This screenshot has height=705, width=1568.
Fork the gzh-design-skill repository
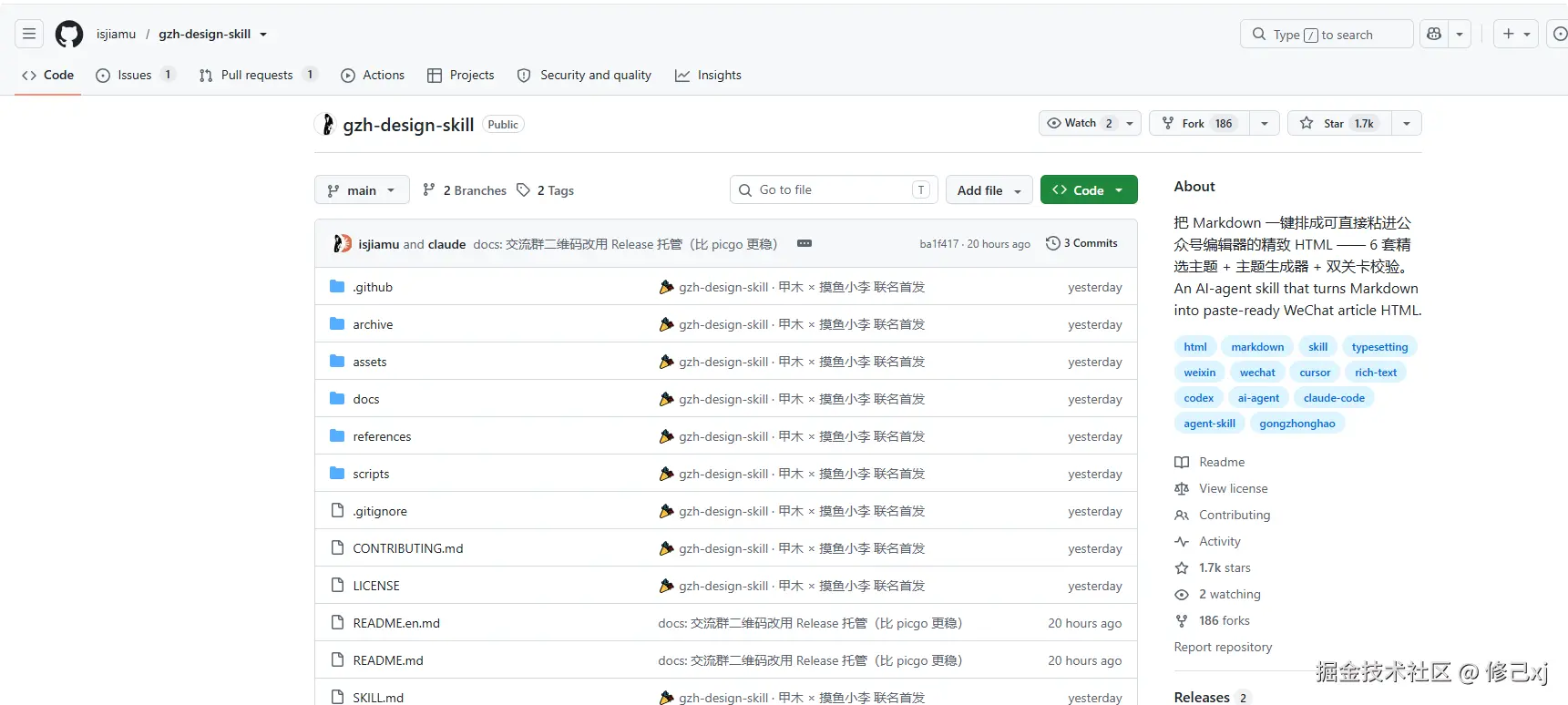point(1200,123)
